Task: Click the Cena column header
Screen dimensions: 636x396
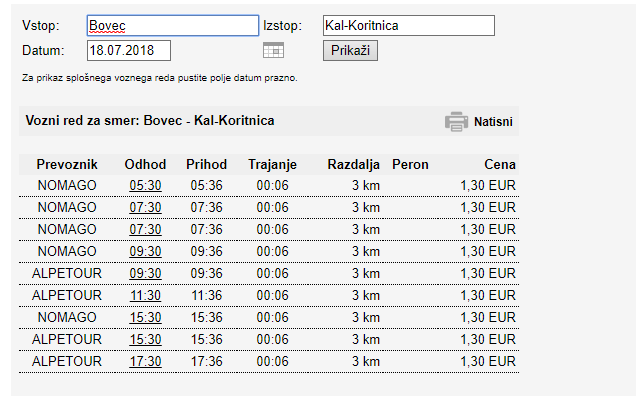Action: pyautogui.click(x=500, y=164)
